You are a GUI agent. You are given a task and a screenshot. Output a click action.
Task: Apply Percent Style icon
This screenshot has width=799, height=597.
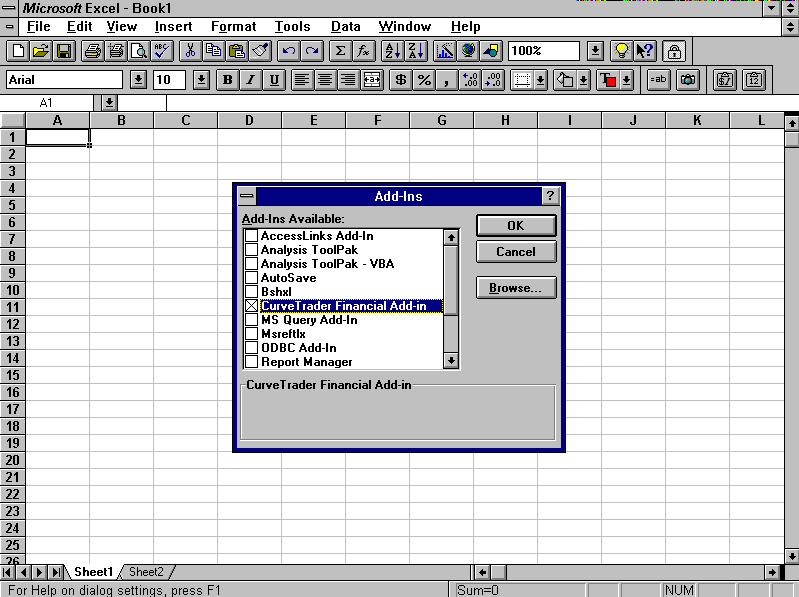[x=424, y=80]
